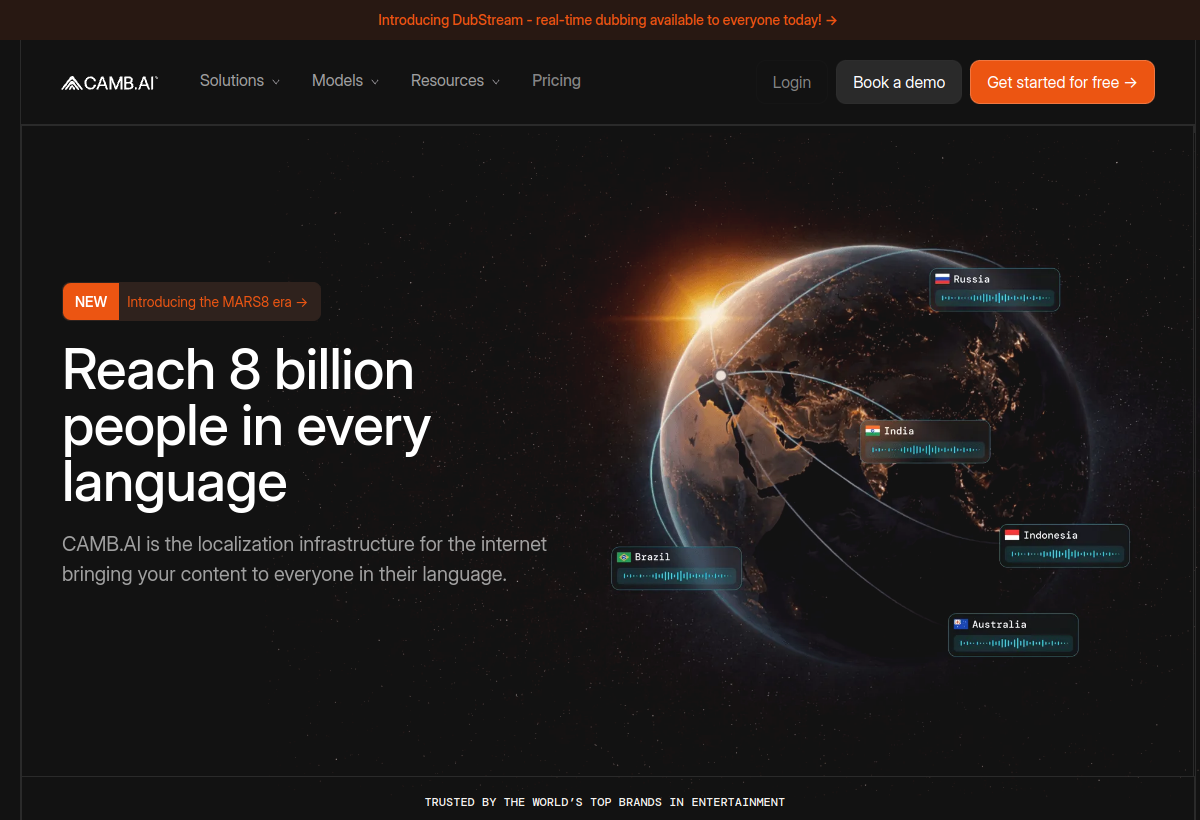Click the Trusted by the world's top brands text
This screenshot has height=820, width=1200.
pos(605,802)
